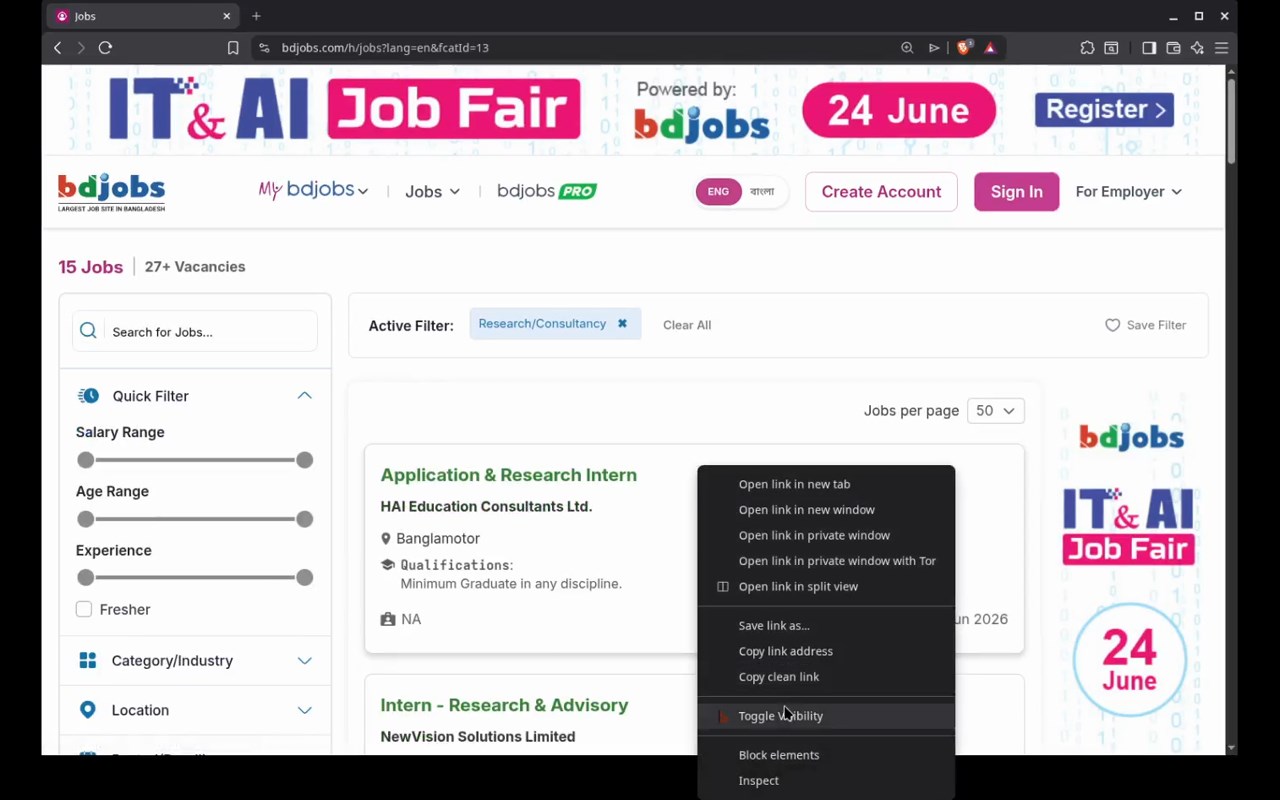Image resolution: width=1280 pixels, height=800 pixels.
Task: Click the Clear All filter link
Action: [687, 325]
